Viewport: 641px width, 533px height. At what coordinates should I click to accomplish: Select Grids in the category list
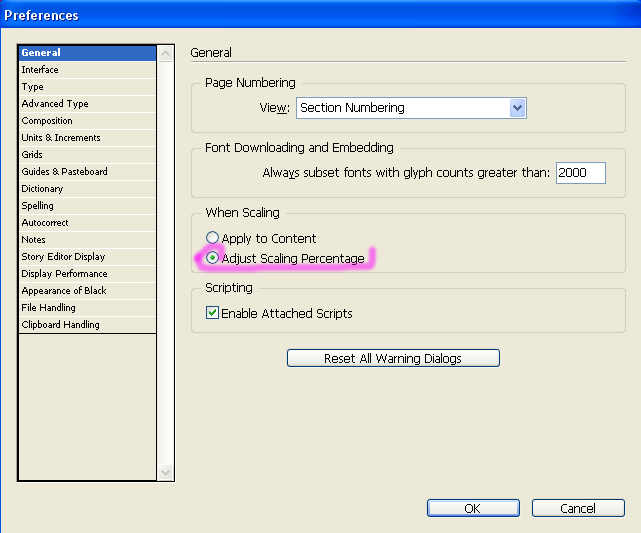[87, 155]
